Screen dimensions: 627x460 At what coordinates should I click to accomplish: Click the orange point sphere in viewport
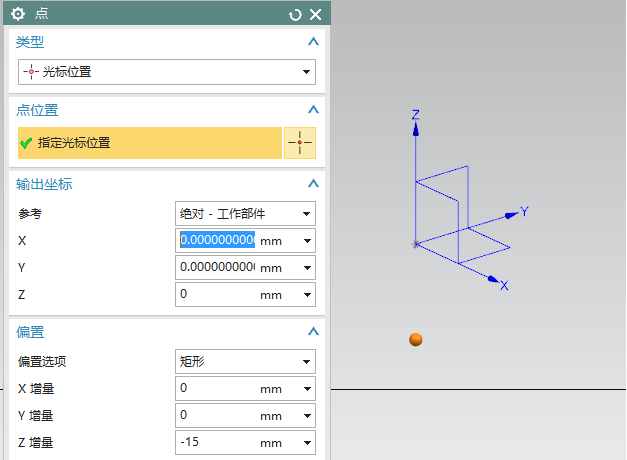(416, 340)
